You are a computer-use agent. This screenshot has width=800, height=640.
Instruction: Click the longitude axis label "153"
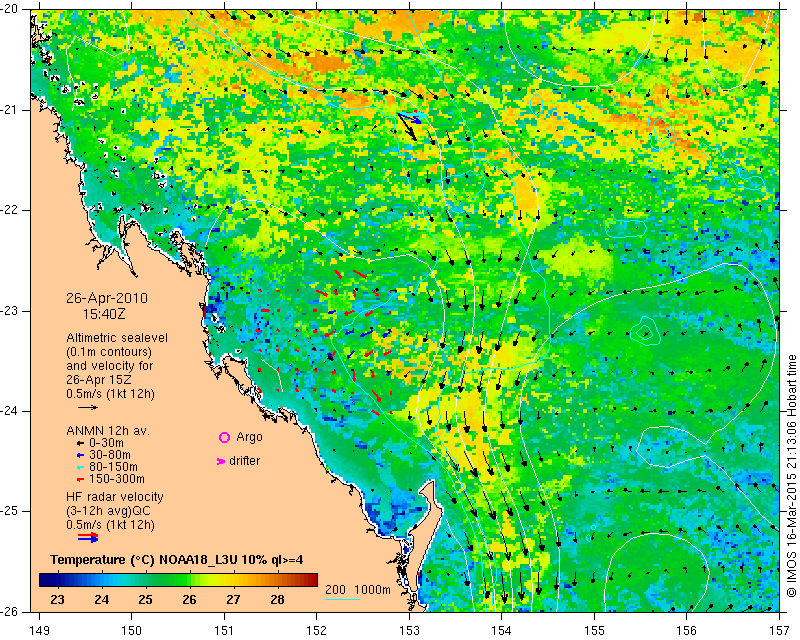point(409,631)
